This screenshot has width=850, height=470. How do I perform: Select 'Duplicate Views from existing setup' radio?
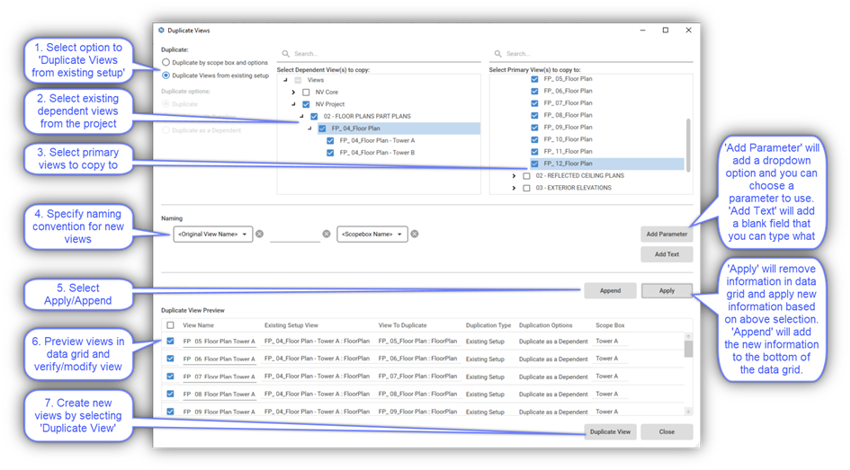click(166, 75)
